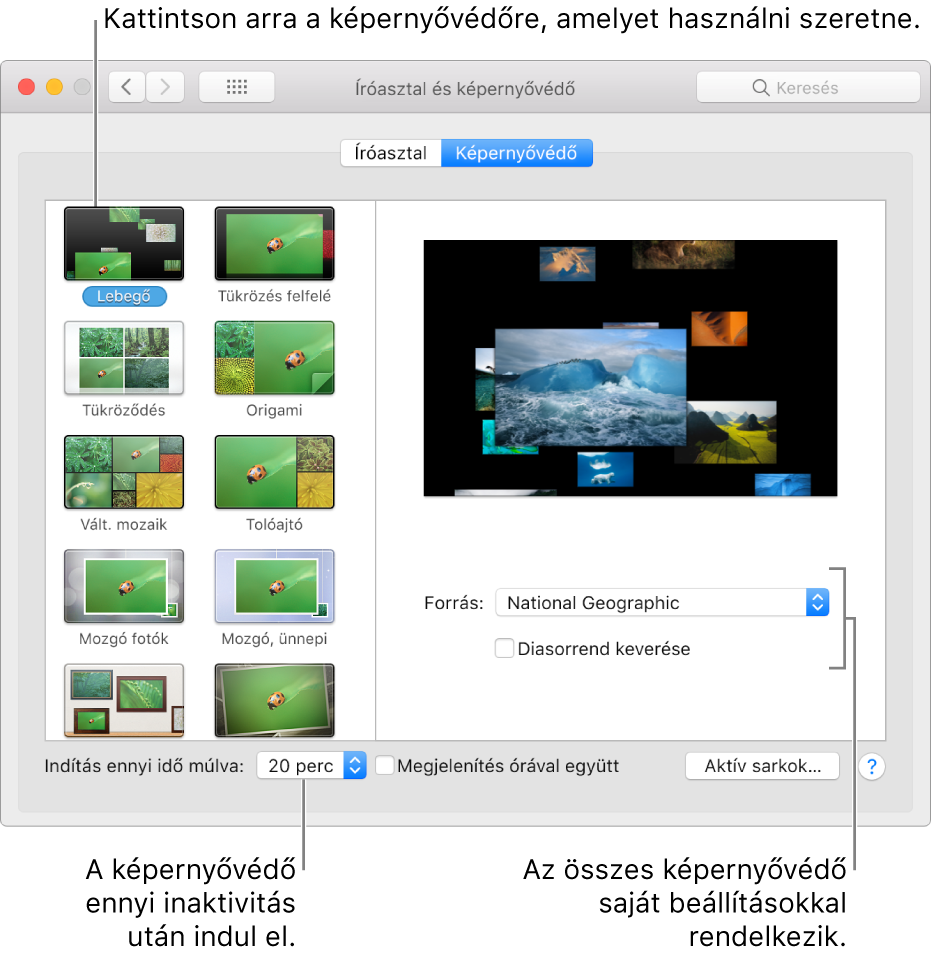Image resolution: width=931 pixels, height=955 pixels.
Task: Click the Lebegő label under the thumbnail
Action: point(124,297)
